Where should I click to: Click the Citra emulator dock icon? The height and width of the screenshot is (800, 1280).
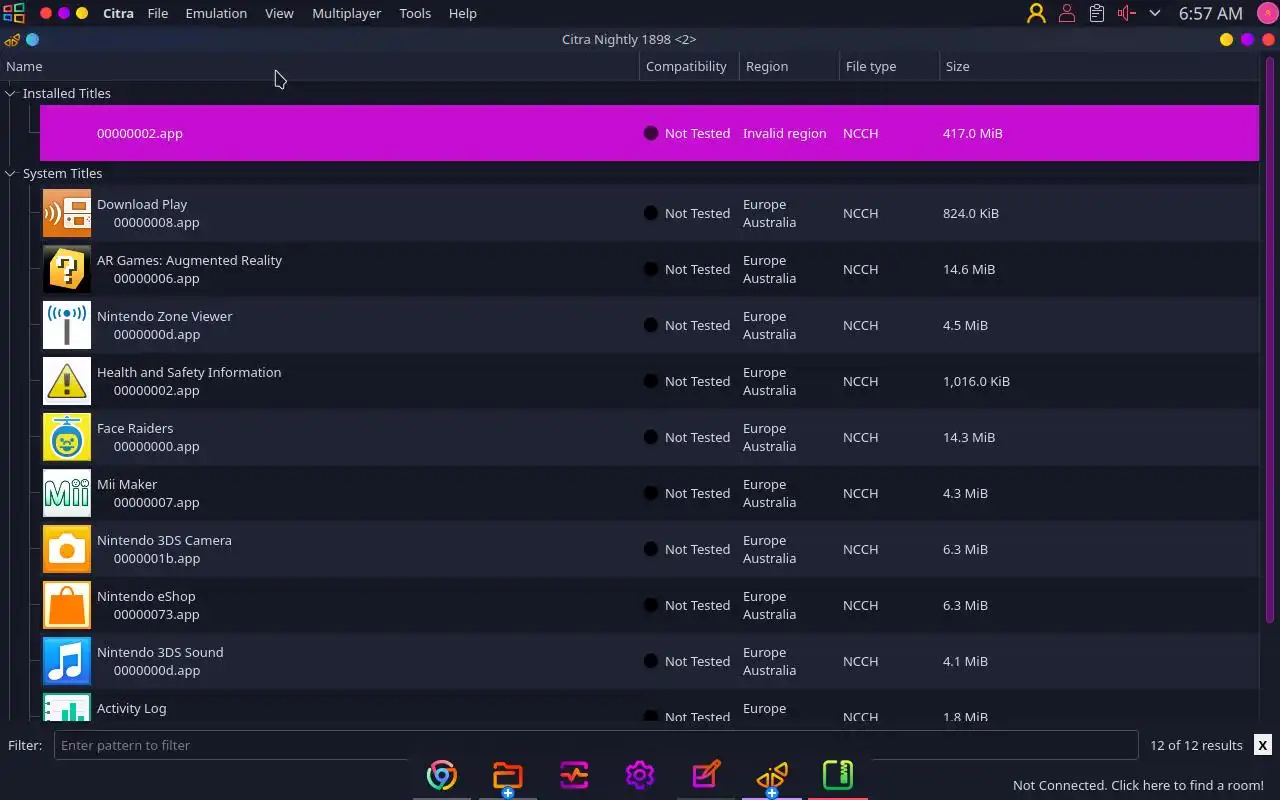pos(772,775)
